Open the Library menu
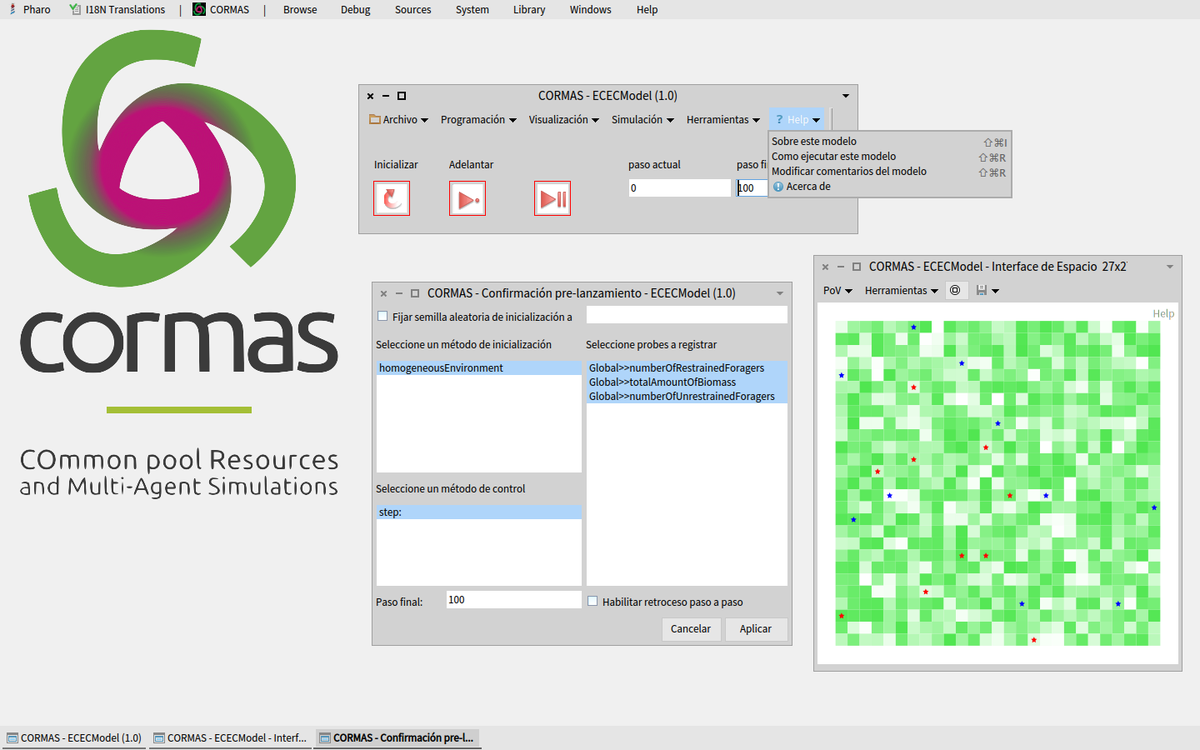 (x=529, y=9)
